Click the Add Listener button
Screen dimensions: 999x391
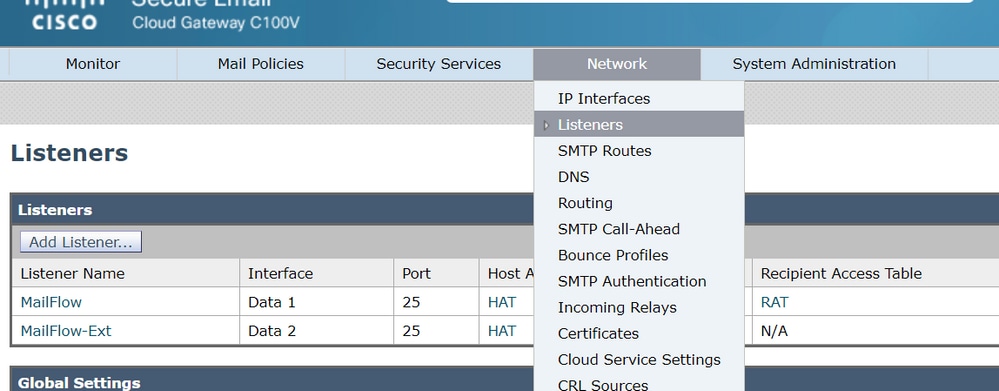pos(81,242)
